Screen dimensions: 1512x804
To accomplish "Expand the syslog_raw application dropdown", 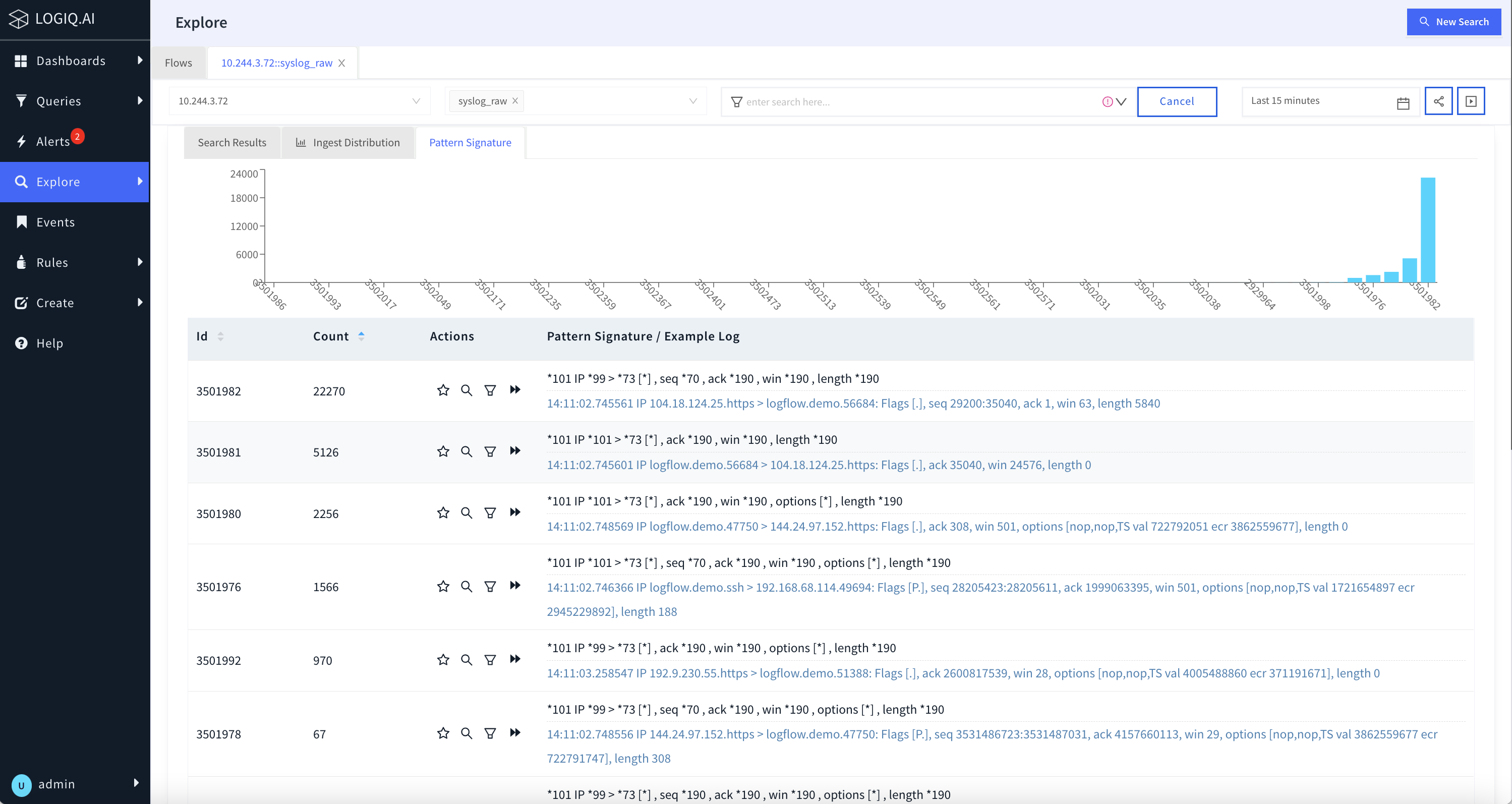I will click(692, 101).
